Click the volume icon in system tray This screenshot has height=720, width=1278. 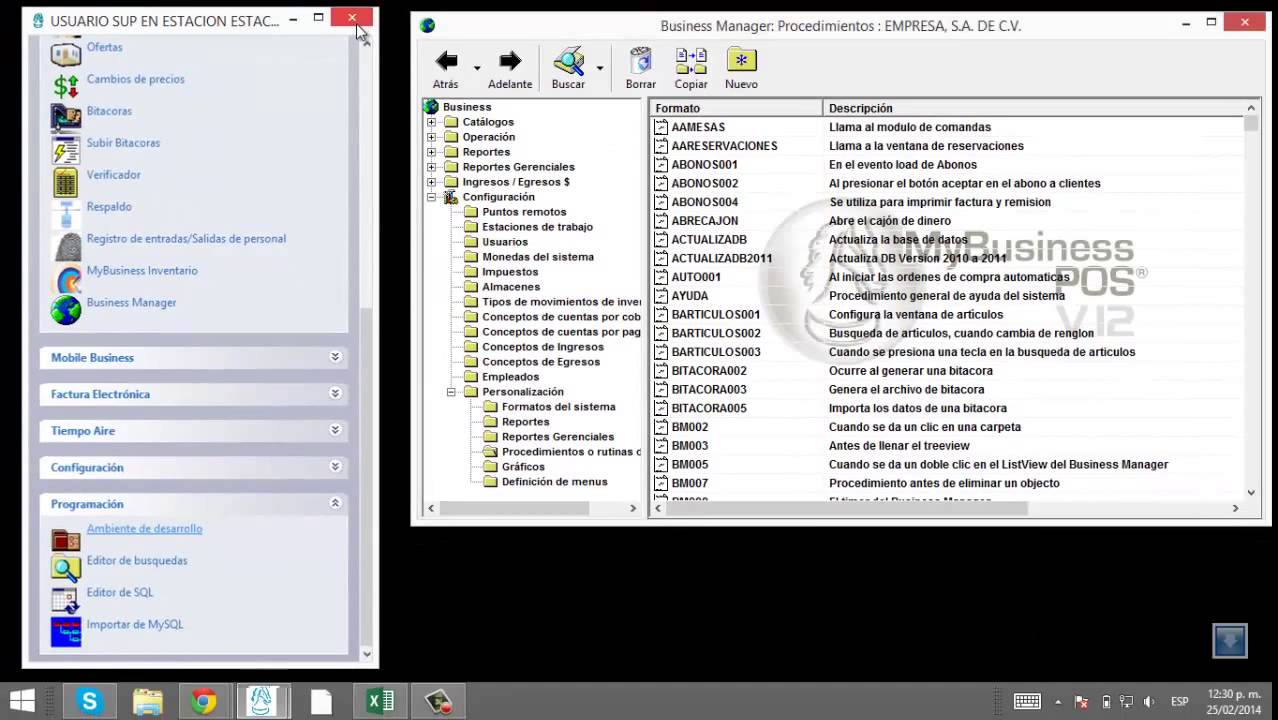click(x=1148, y=702)
